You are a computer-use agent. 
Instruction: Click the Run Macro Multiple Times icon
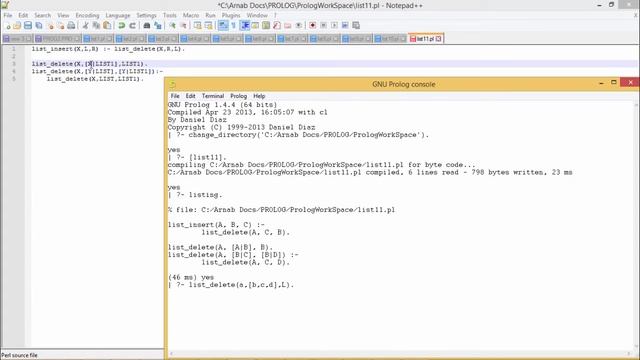coord(345,25)
